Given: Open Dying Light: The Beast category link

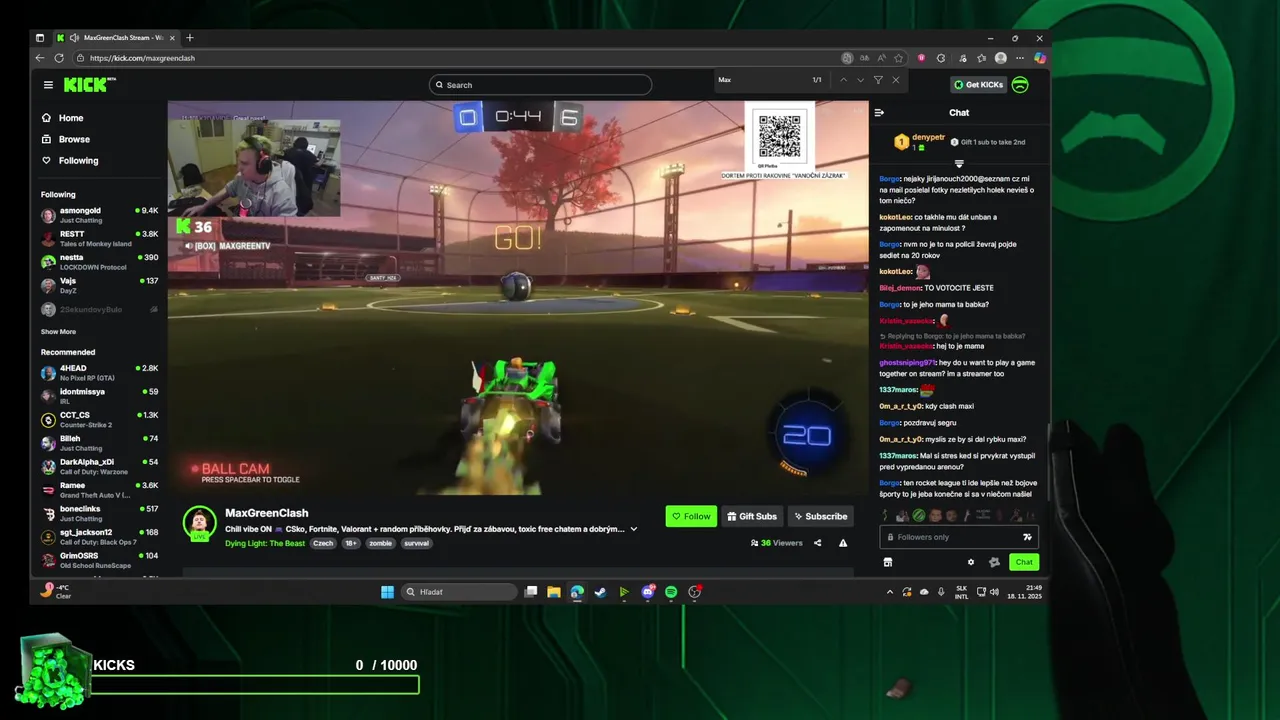Looking at the screenshot, I should 265,543.
